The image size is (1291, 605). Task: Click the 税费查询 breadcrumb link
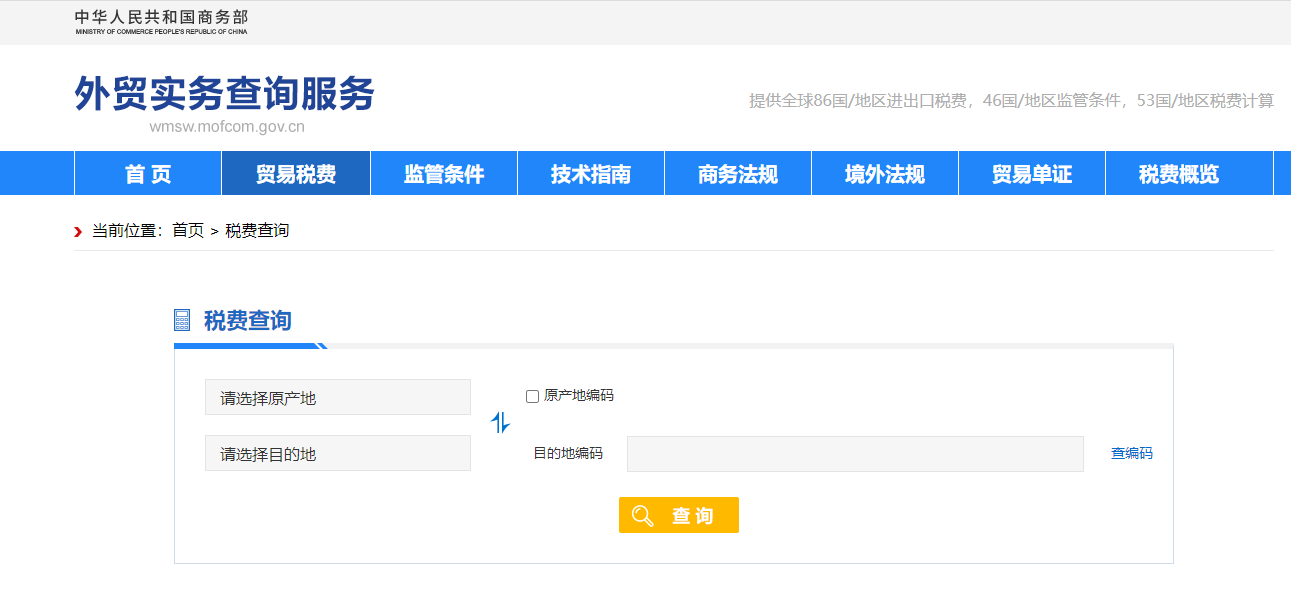tap(257, 231)
